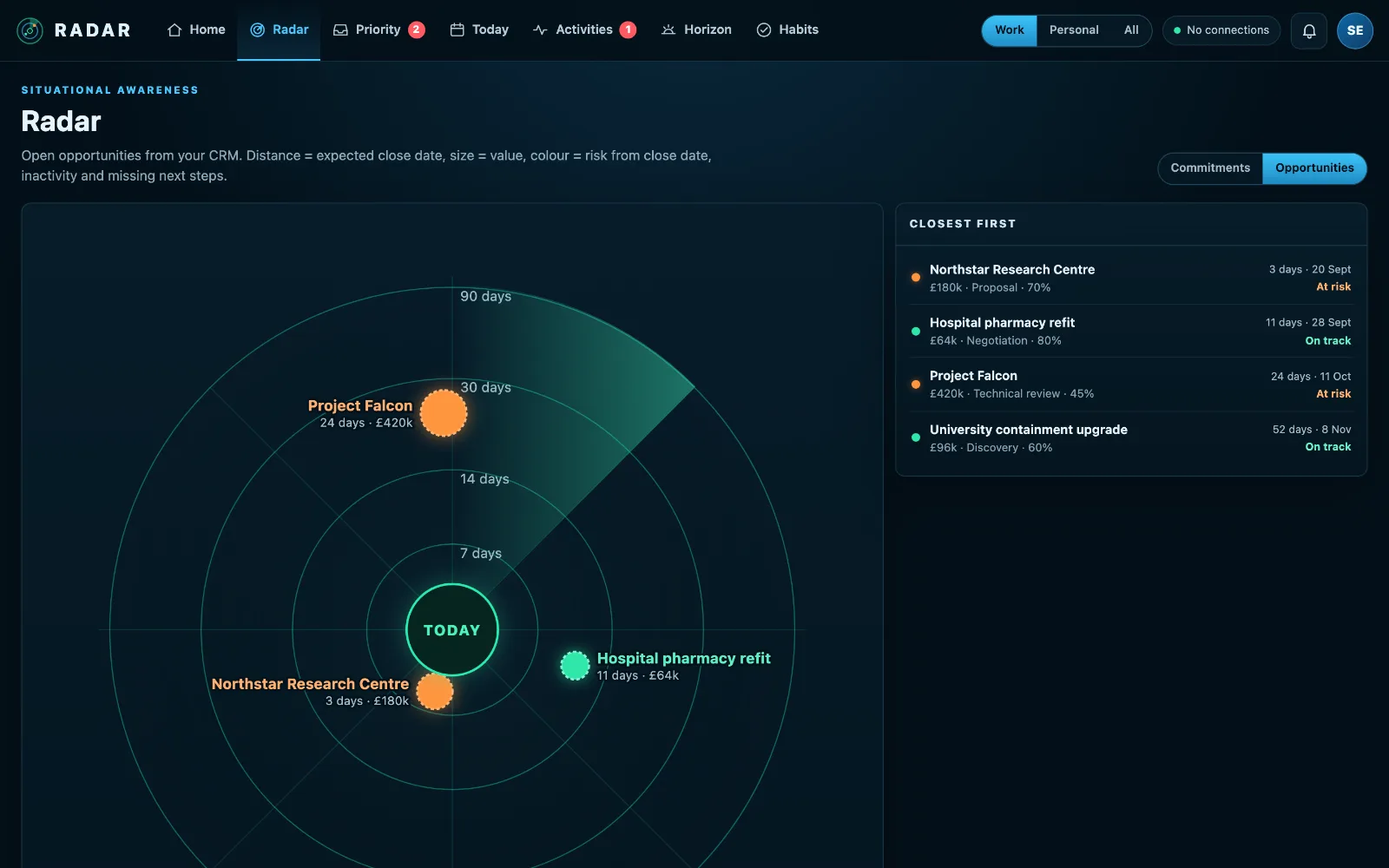Click At risk status for Northstar
The image size is (1389, 868).
coord(1333,287)
